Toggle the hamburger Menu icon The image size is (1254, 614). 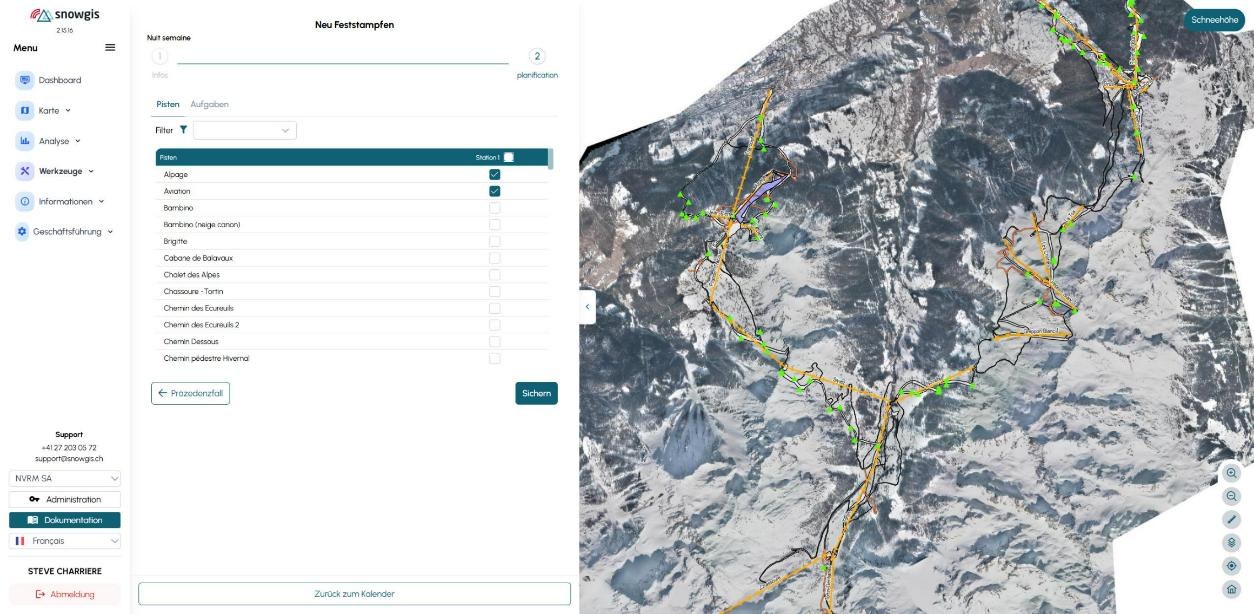pos(110,48)
